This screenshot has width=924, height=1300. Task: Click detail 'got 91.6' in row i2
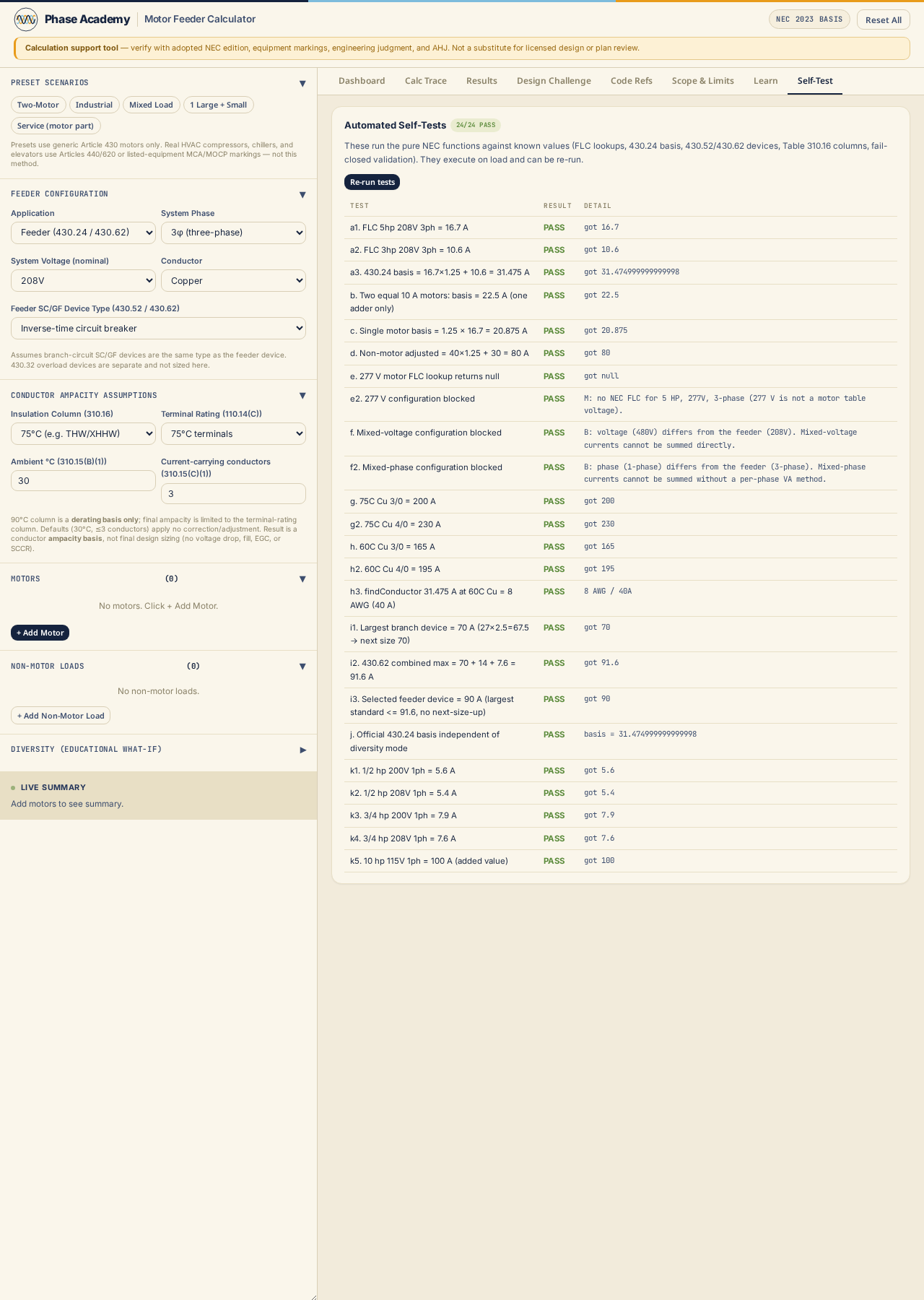pyautogui.click(x=601, y=663)
